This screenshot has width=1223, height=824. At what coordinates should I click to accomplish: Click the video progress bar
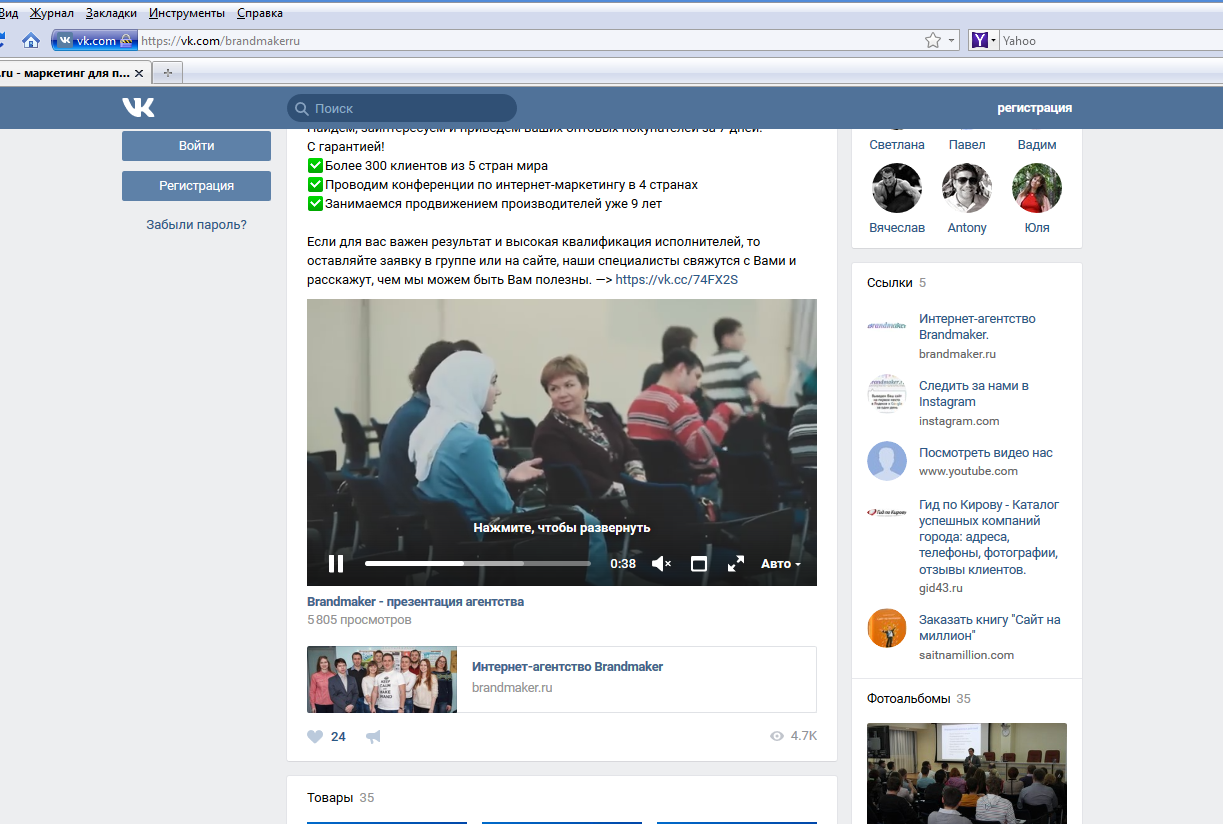[x=478, y=564]
